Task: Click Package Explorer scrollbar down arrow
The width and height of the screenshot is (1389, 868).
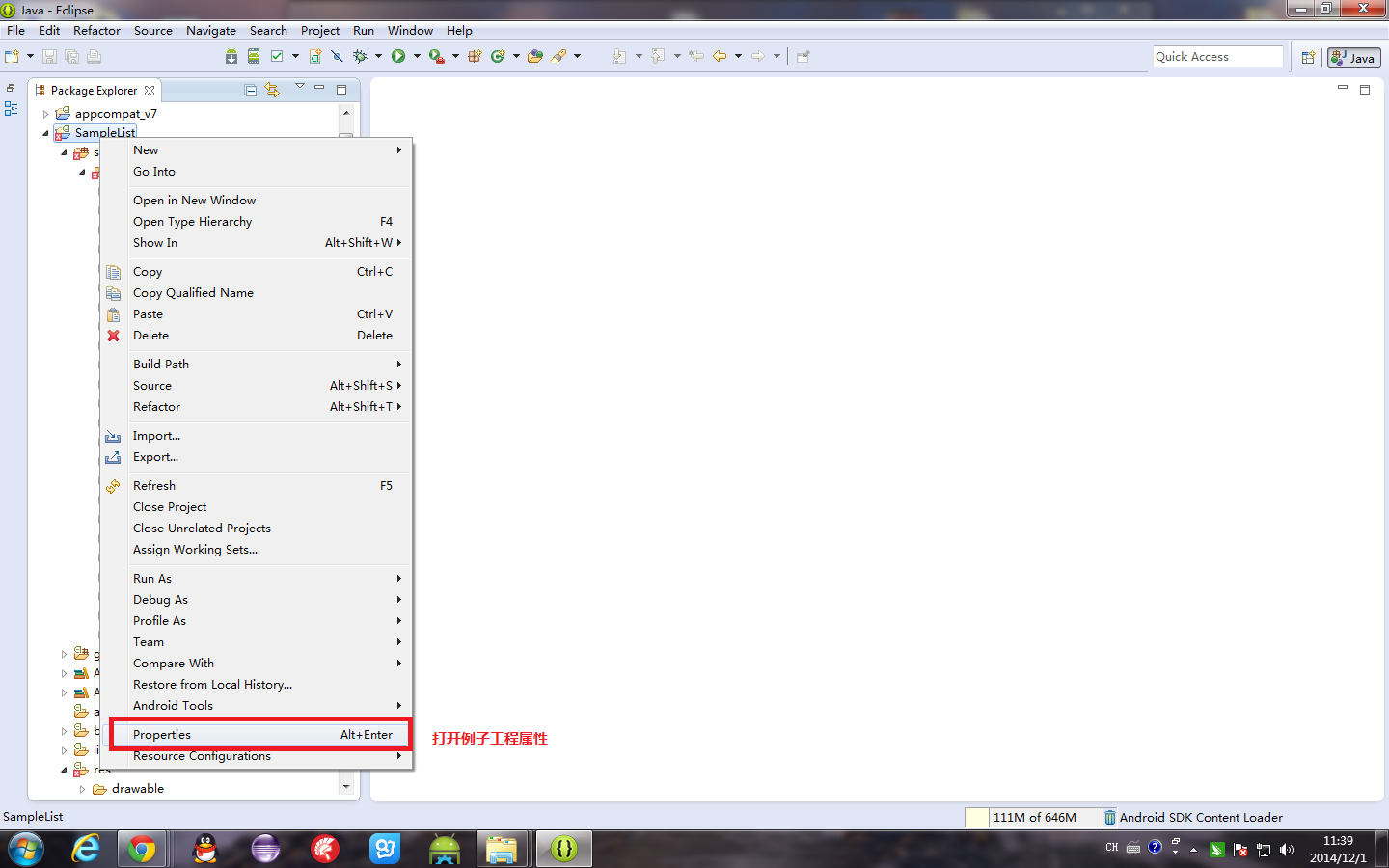Action: 346,787
